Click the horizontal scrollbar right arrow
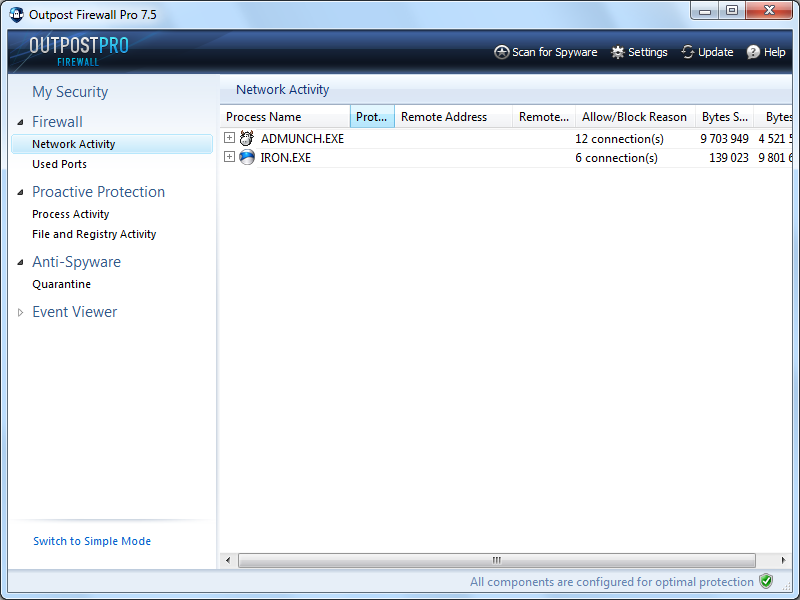 point(785,560)
